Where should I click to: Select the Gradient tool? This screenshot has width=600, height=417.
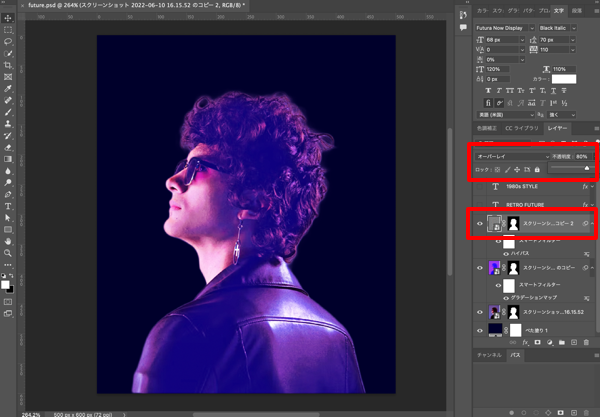click(x=8, y=159)
